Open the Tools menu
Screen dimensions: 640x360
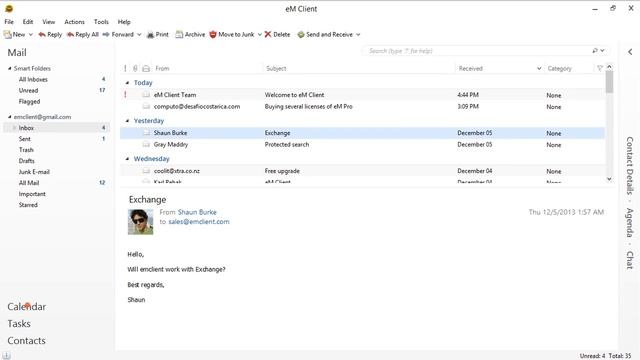pyautogui.click(x=101, y=22)
